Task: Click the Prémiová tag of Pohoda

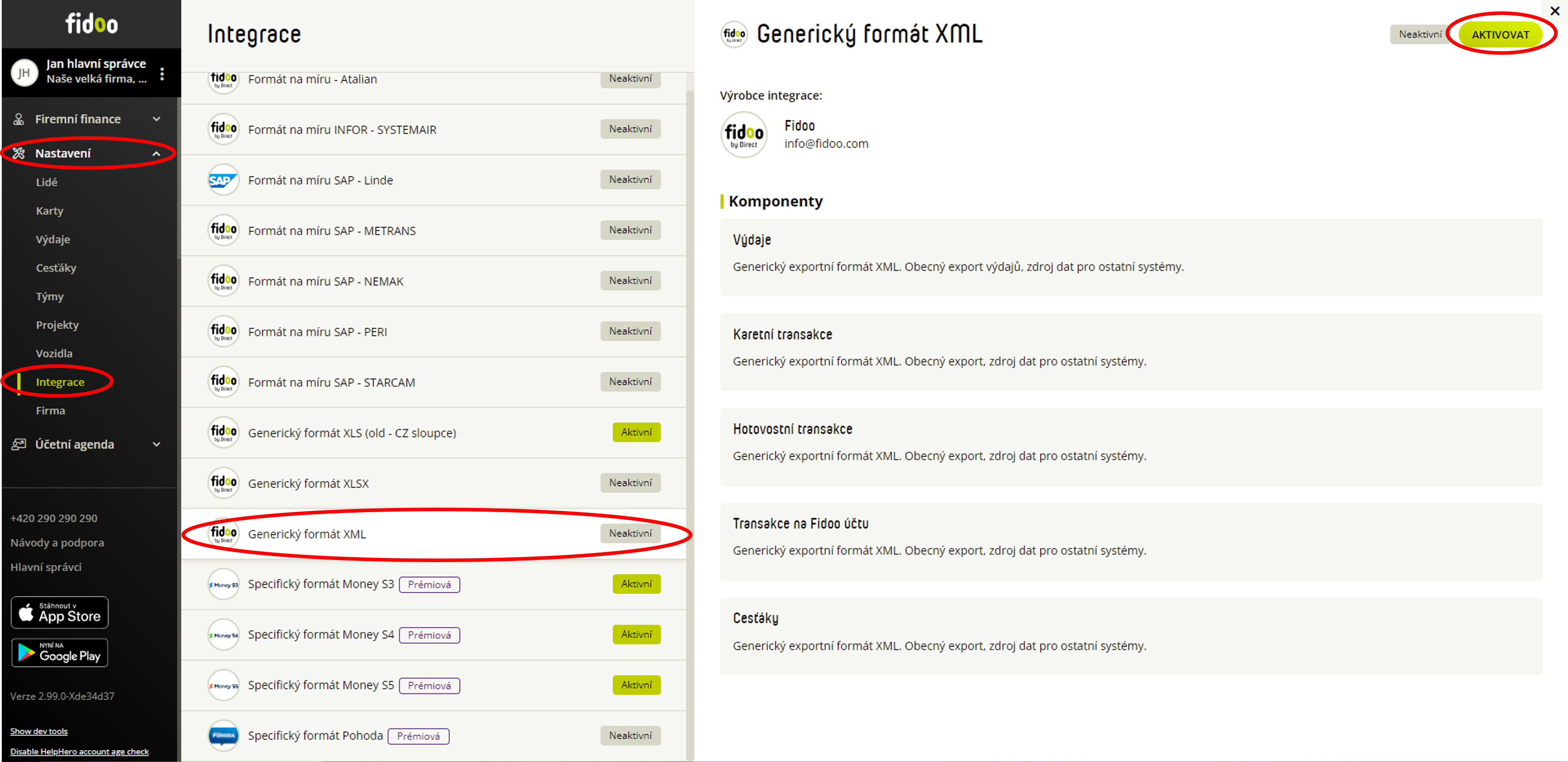Action: pos(419,736)
